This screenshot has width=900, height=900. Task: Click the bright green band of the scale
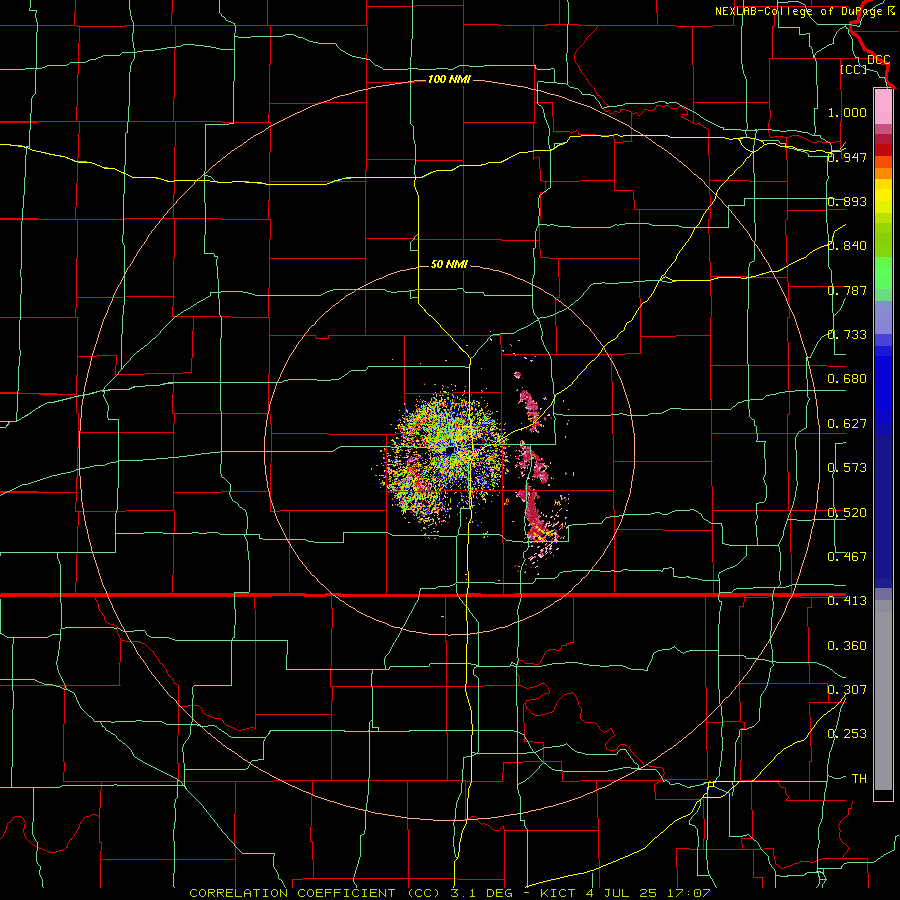tap(883, 273)
